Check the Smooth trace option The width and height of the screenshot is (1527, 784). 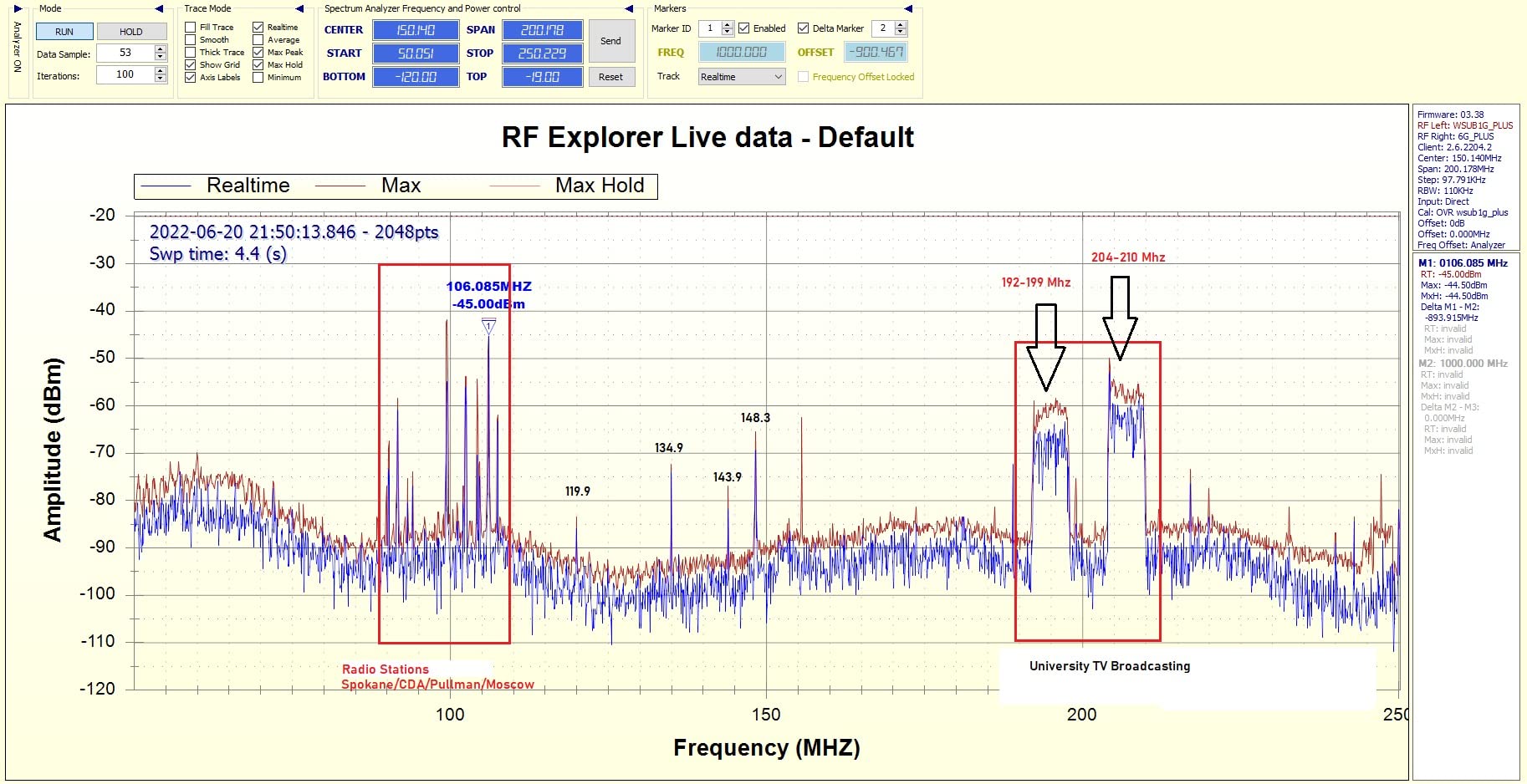tap(191, 39)
